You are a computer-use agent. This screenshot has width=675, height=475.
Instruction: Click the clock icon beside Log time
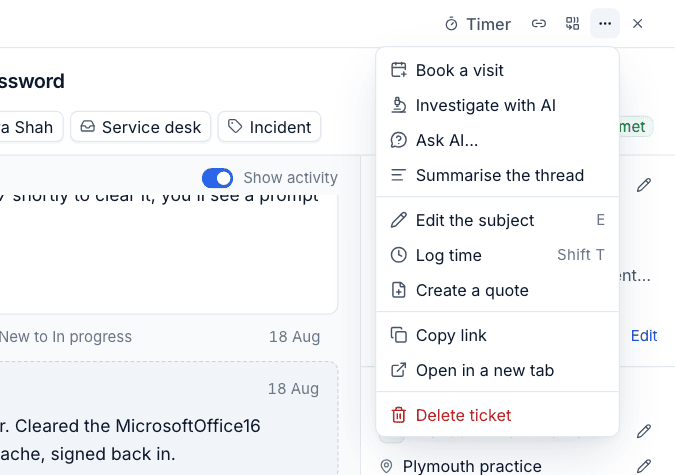[x=399, y=255]
